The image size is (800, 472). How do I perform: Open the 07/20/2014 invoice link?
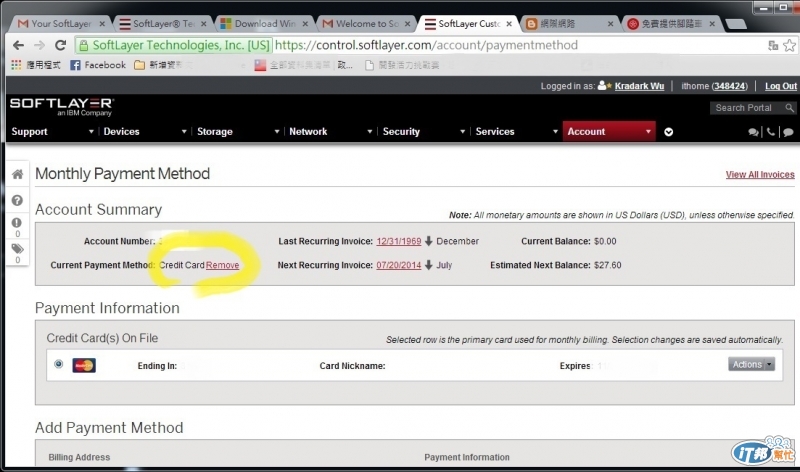[x=398, y=265]
